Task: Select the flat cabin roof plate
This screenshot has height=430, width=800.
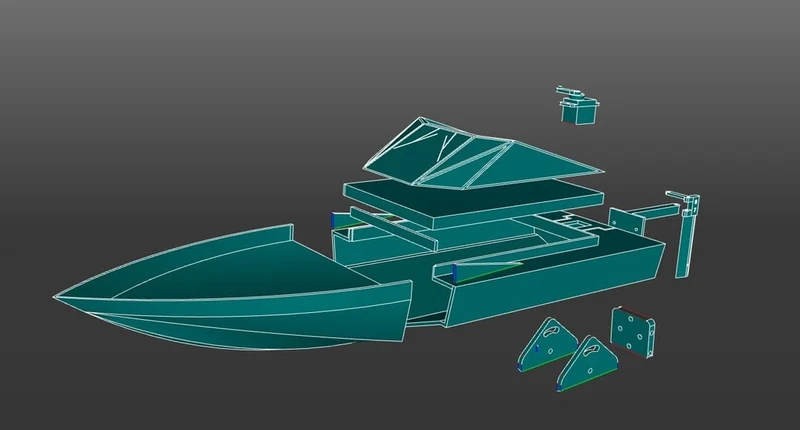Action: tap(473, 203)
